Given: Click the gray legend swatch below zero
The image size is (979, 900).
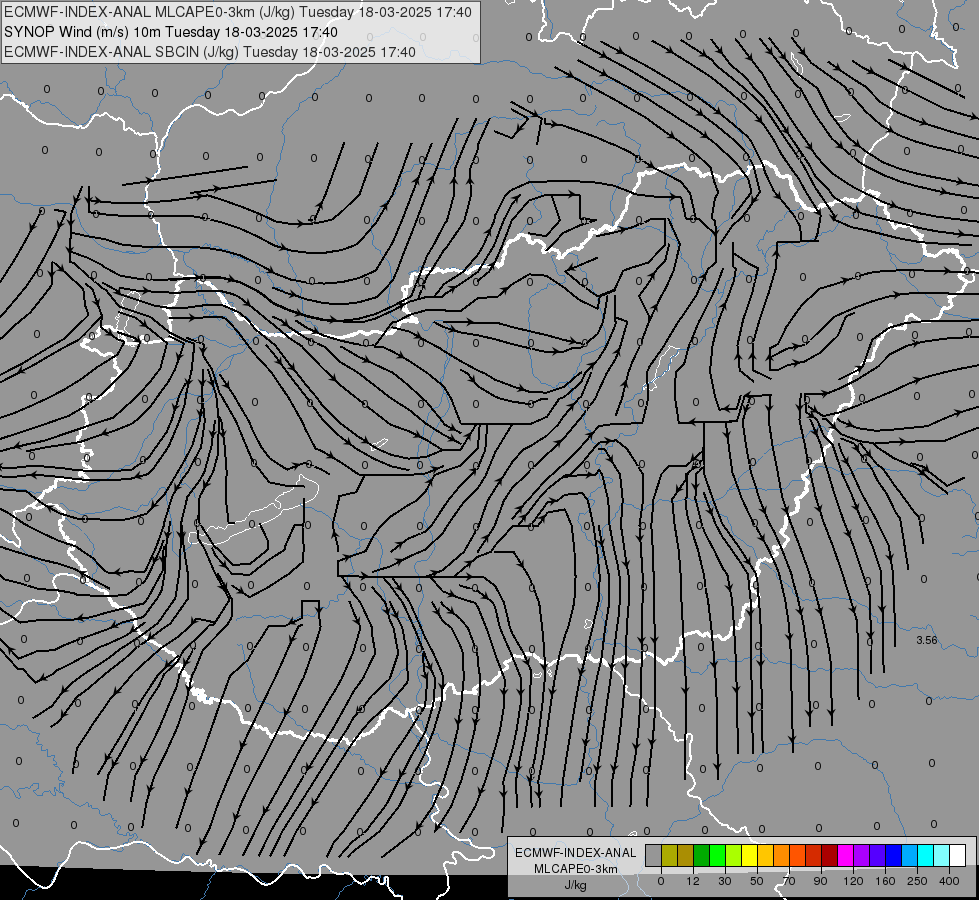Looking at the screenshot, I should click(x=654, y=856).
